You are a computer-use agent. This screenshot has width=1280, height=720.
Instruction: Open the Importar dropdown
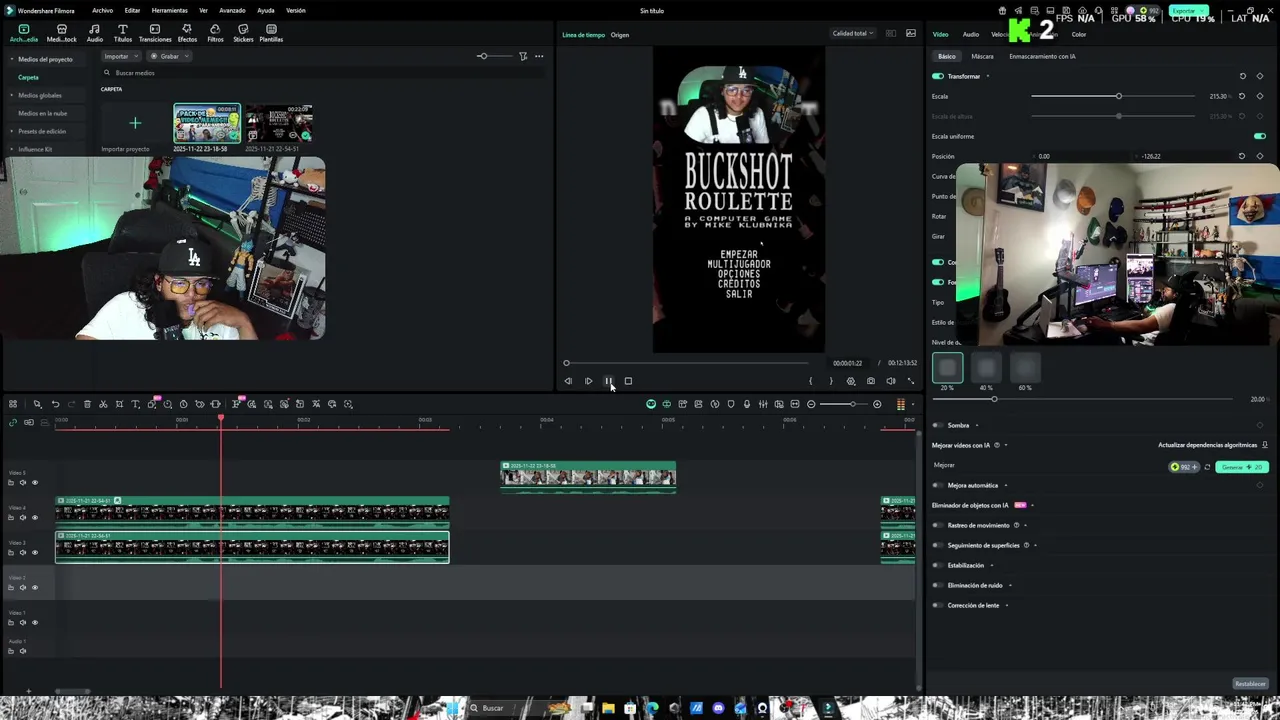(x=120, y=56)
